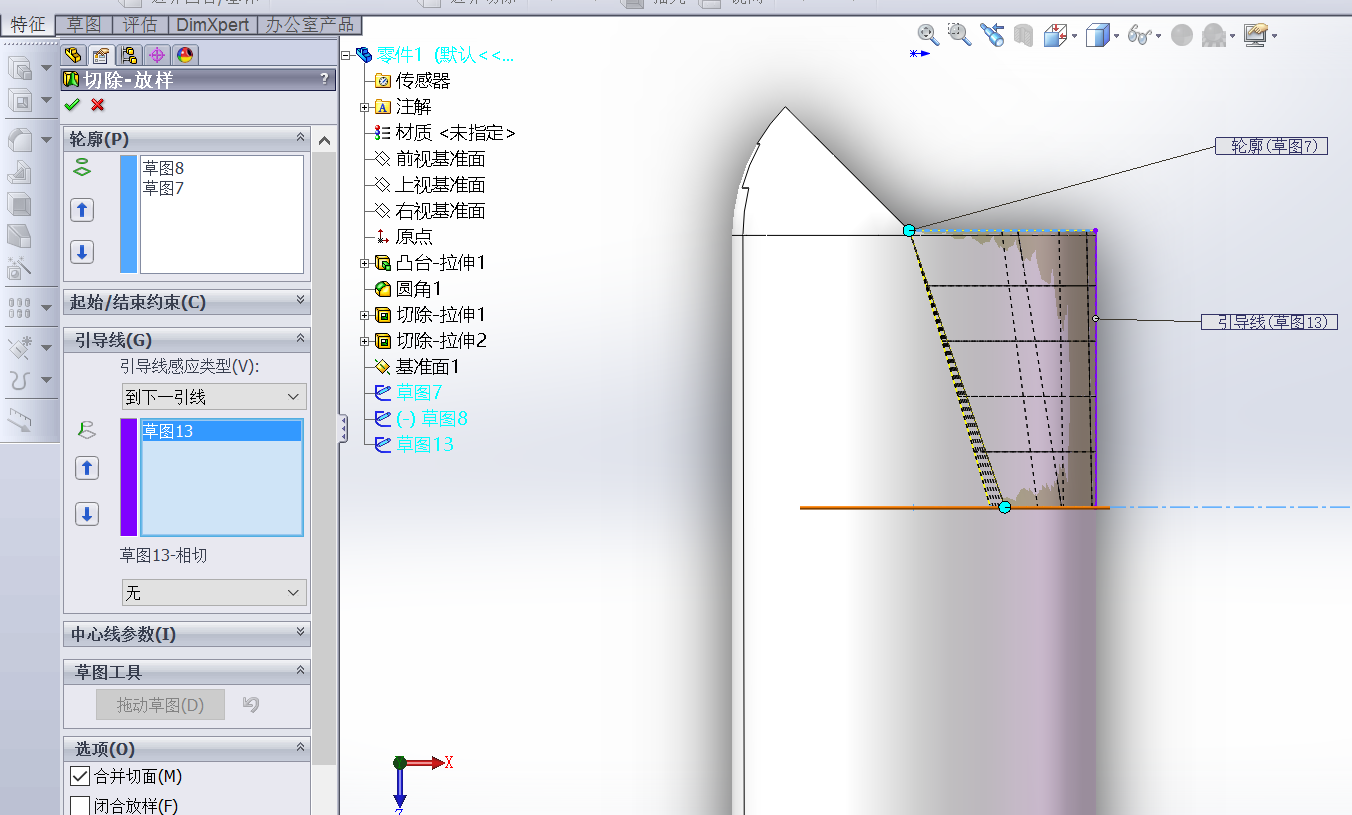This screenshot has height=815, width=1352.
Task: Open the 评估 tab
Action: 138,24
